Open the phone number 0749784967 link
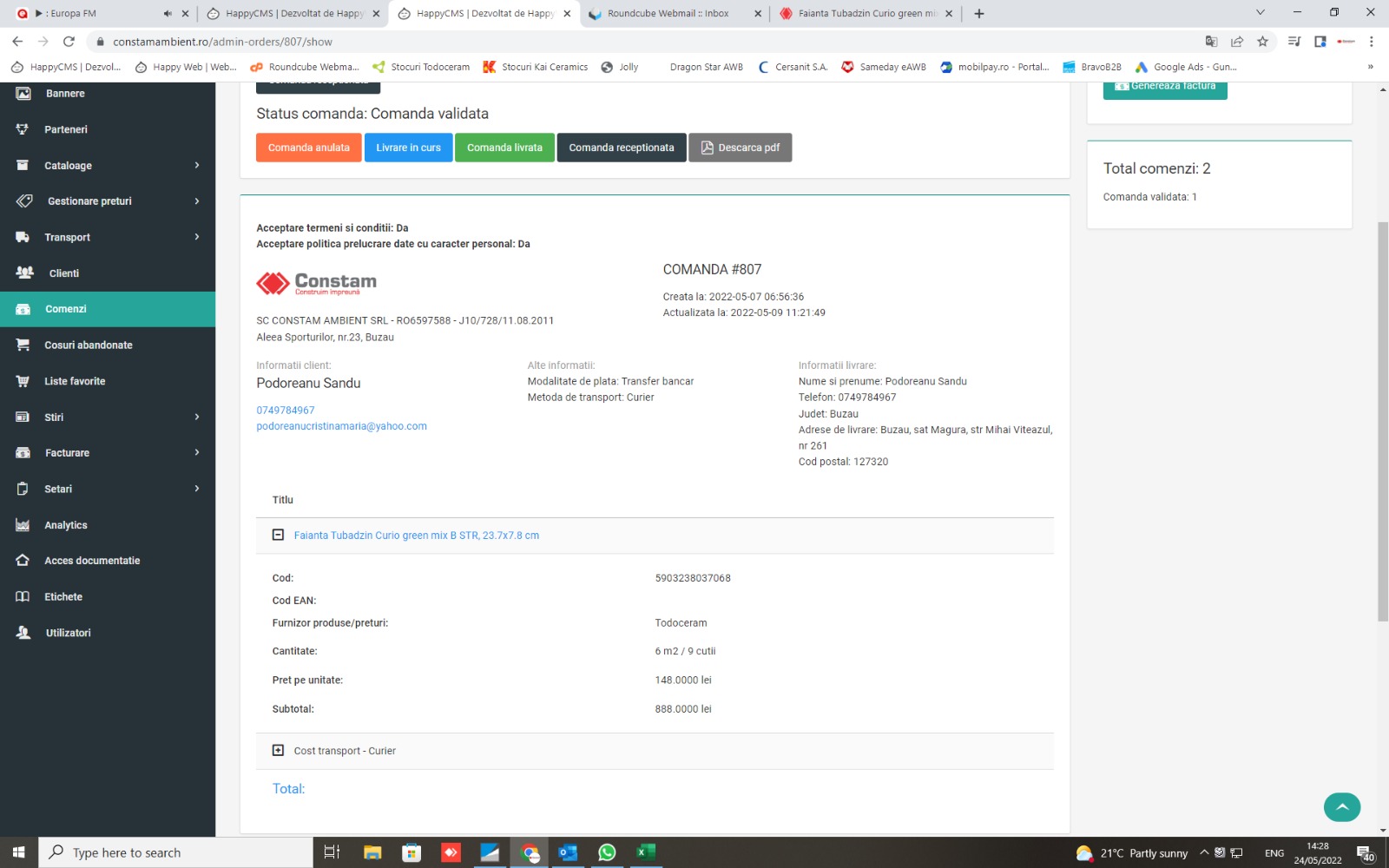1389x868 pixels. [x=286, y=411]
